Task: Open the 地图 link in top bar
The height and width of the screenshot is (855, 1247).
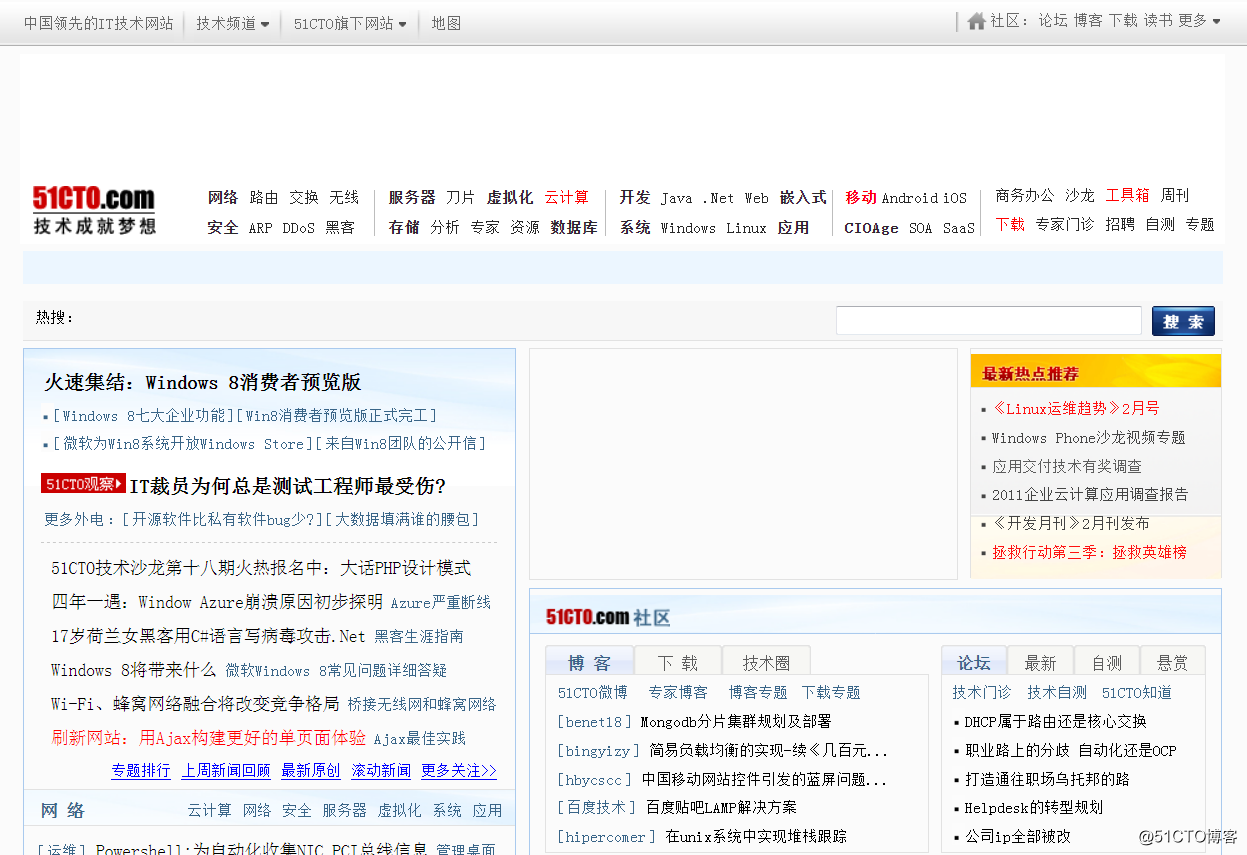Action: tap(446, 23)
